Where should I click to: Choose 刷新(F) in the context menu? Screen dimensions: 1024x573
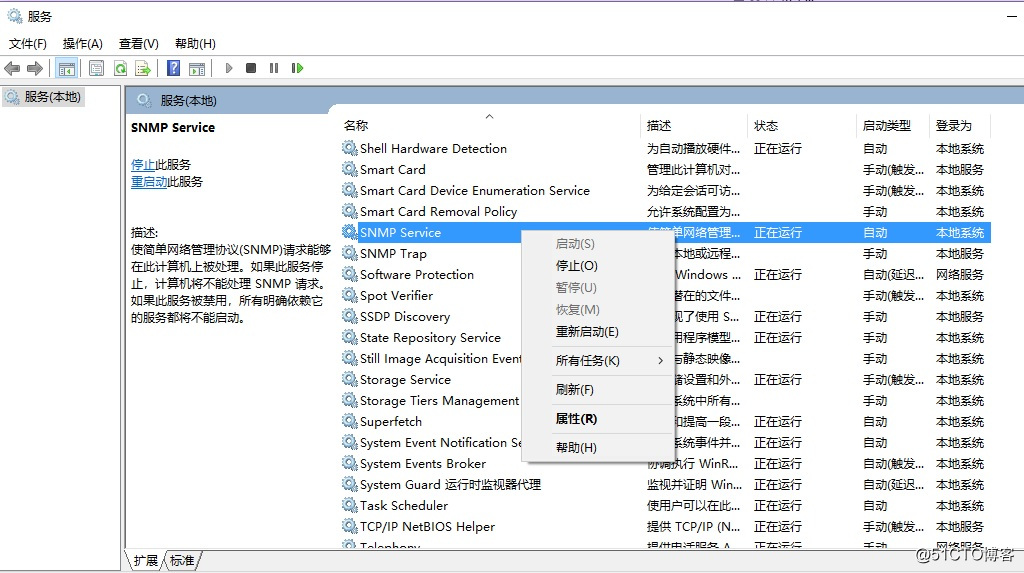click(598, 389)
